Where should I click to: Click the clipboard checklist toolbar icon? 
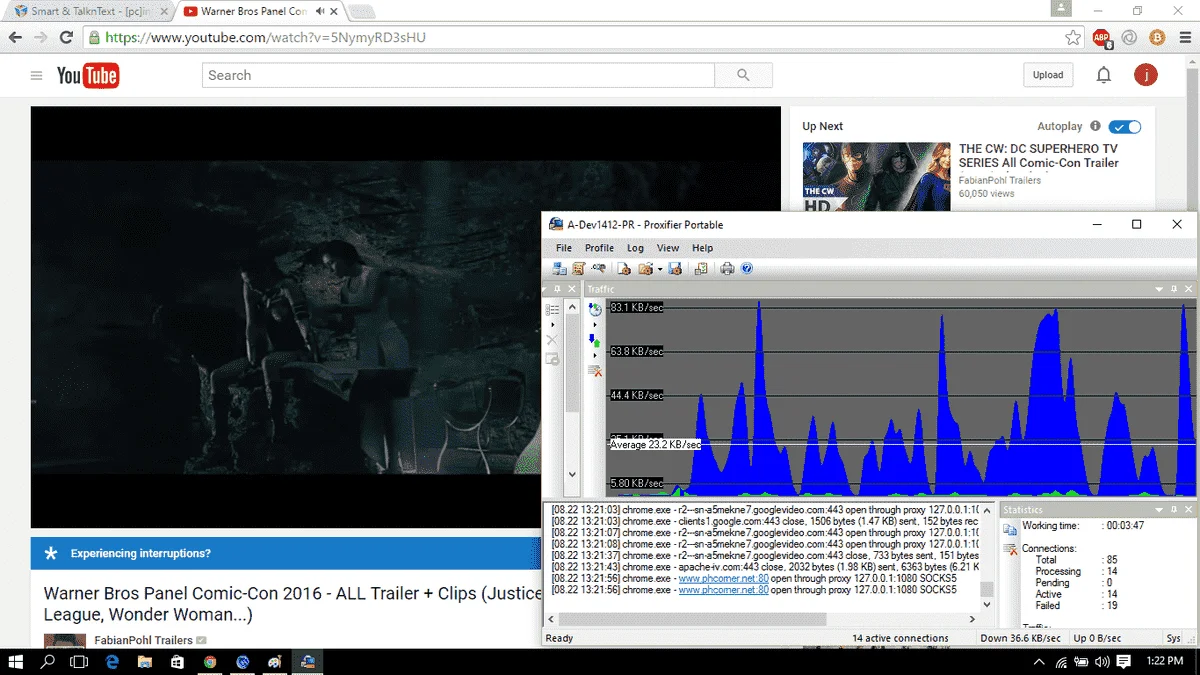(x=701, y=268)
